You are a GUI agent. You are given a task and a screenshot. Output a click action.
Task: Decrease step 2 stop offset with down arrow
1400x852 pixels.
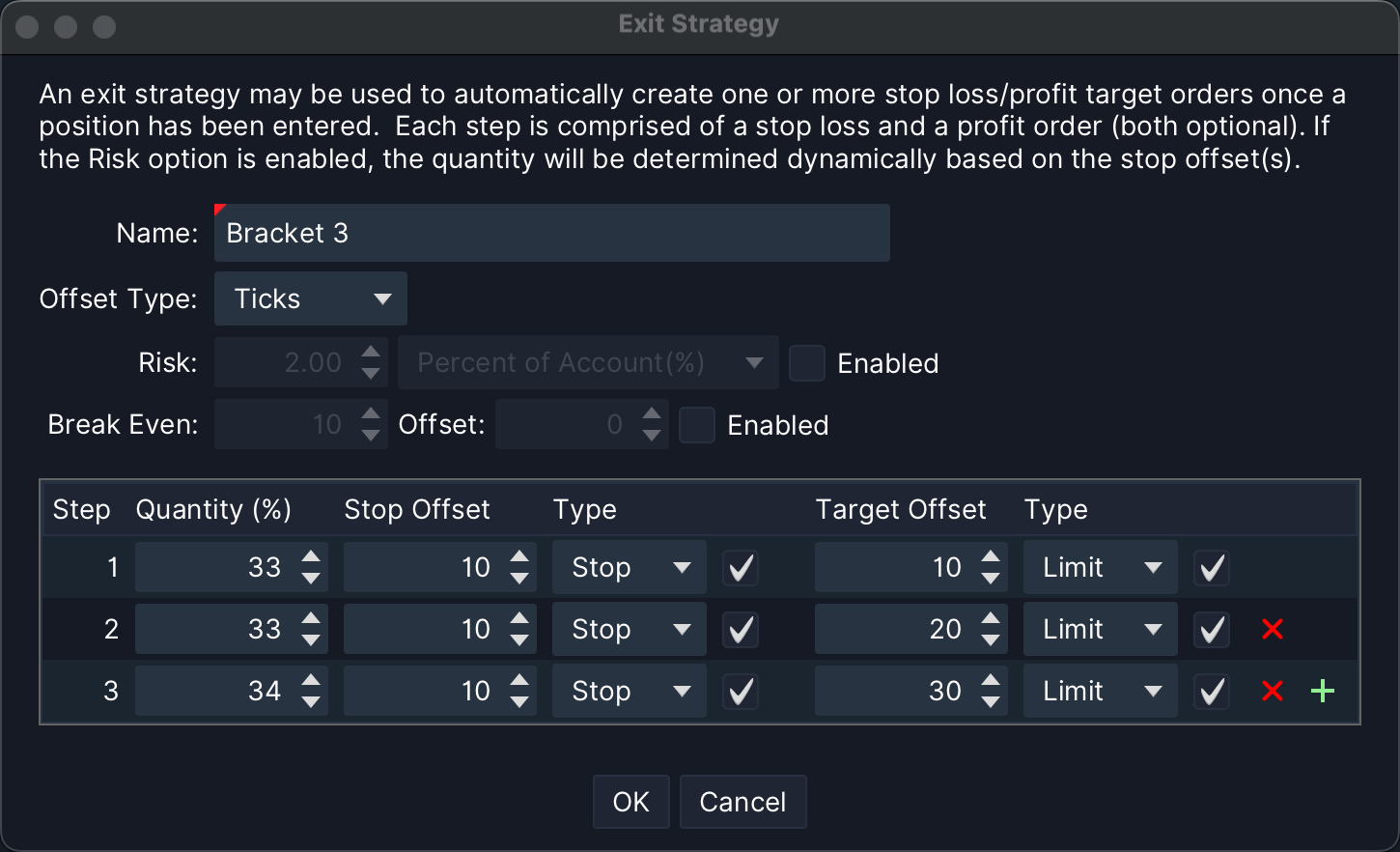tap(519, 640)
